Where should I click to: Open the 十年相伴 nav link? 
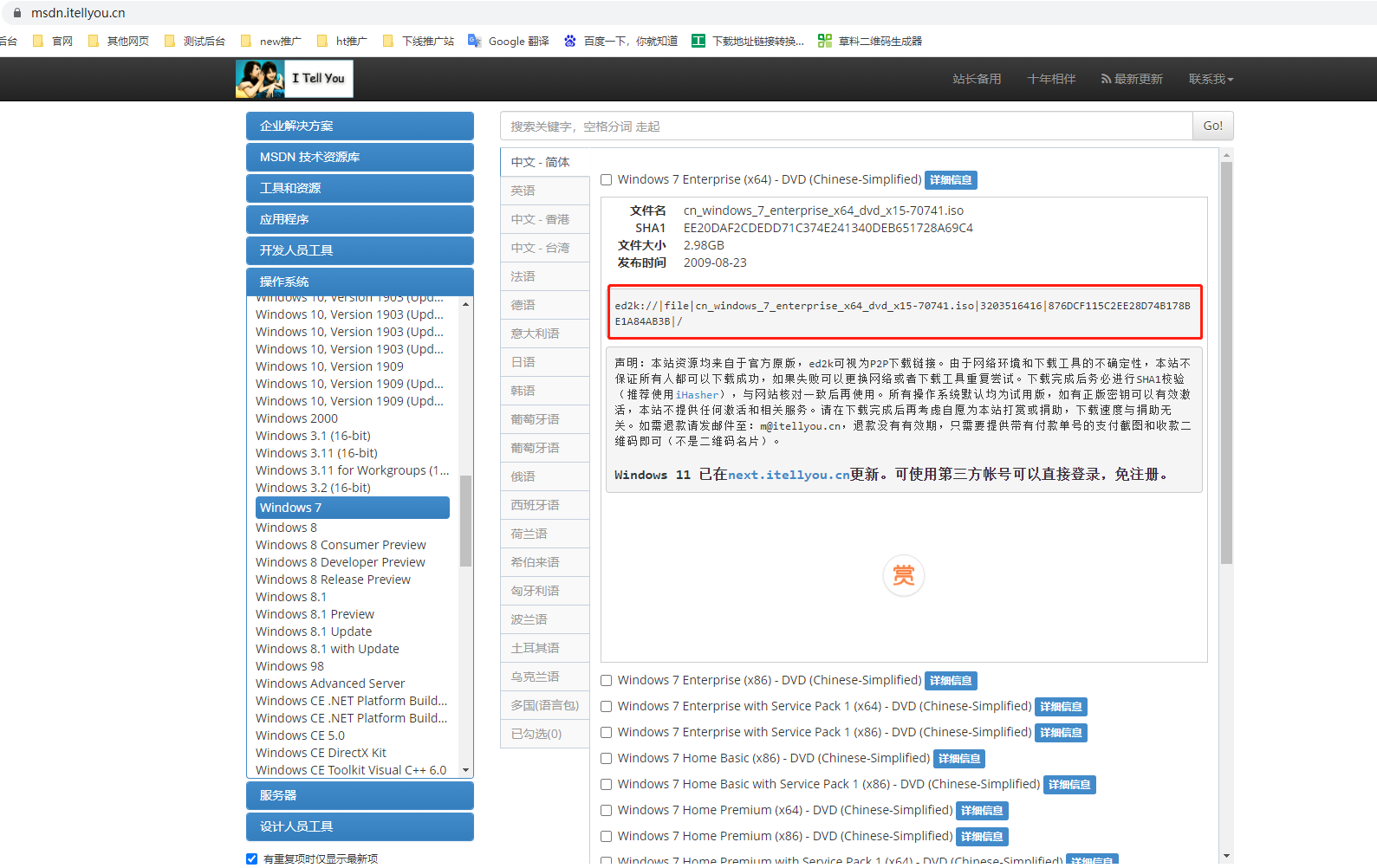1051,79
